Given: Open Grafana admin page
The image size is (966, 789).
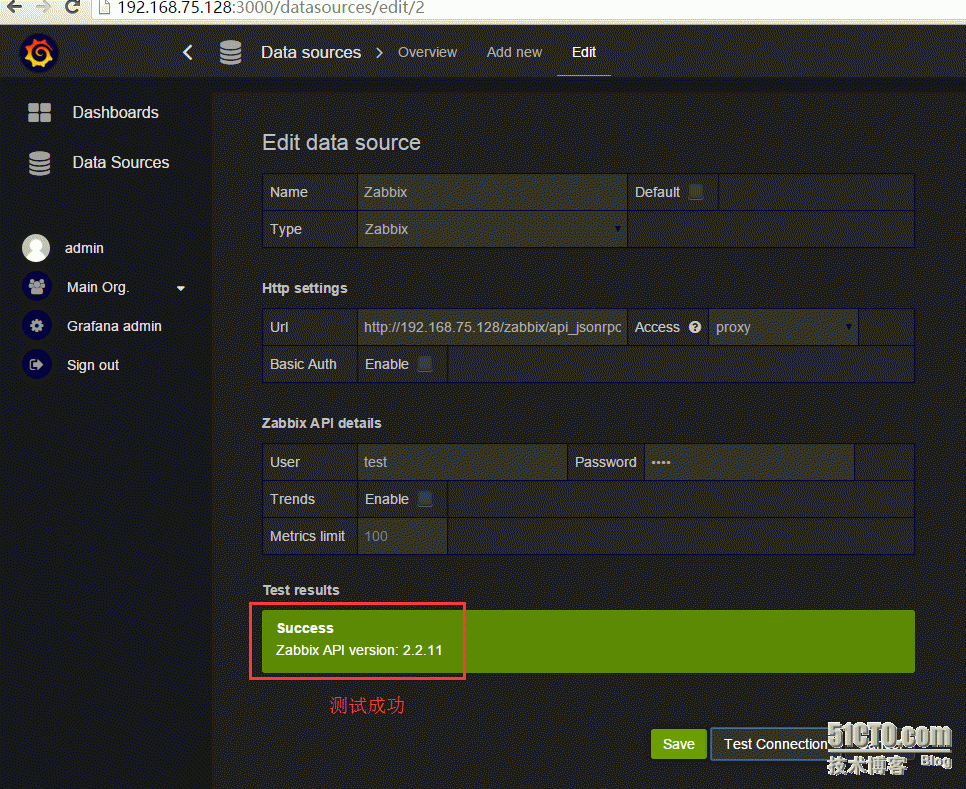Looking at the screenshot, I should coord(114,326).
